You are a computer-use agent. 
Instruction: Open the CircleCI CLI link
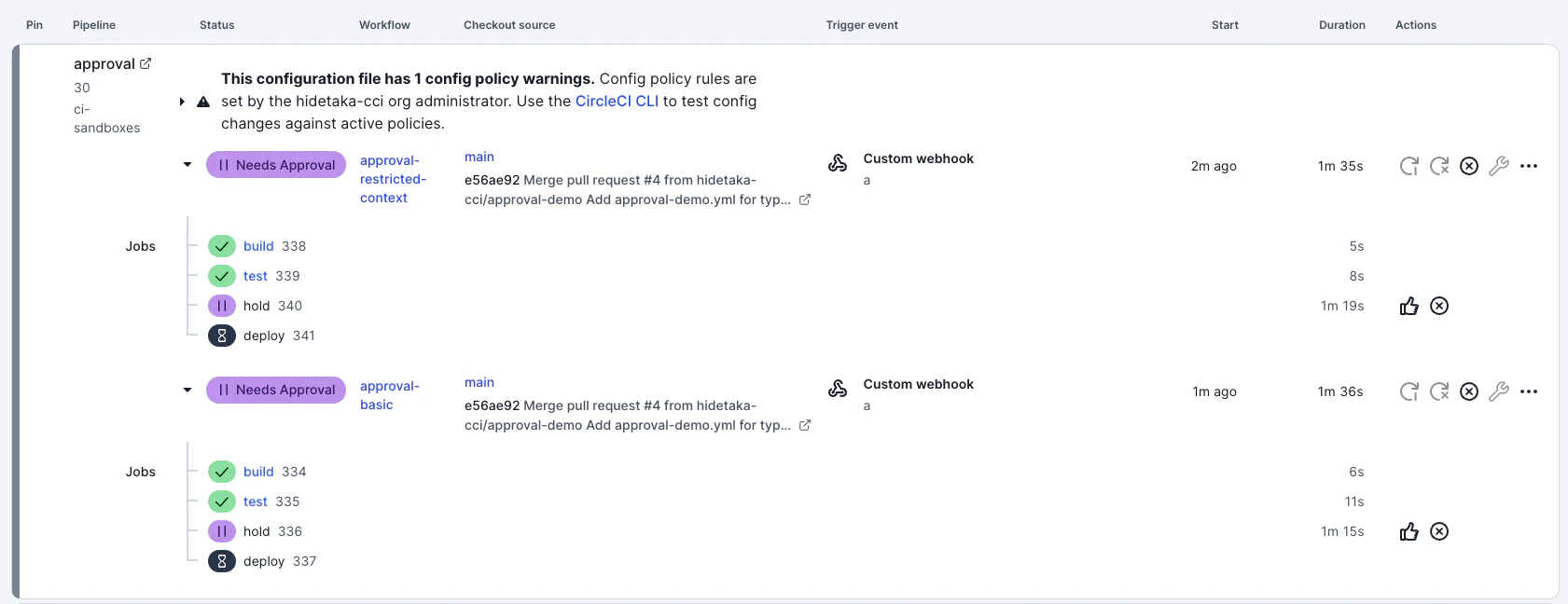click(x=617, y=101)
